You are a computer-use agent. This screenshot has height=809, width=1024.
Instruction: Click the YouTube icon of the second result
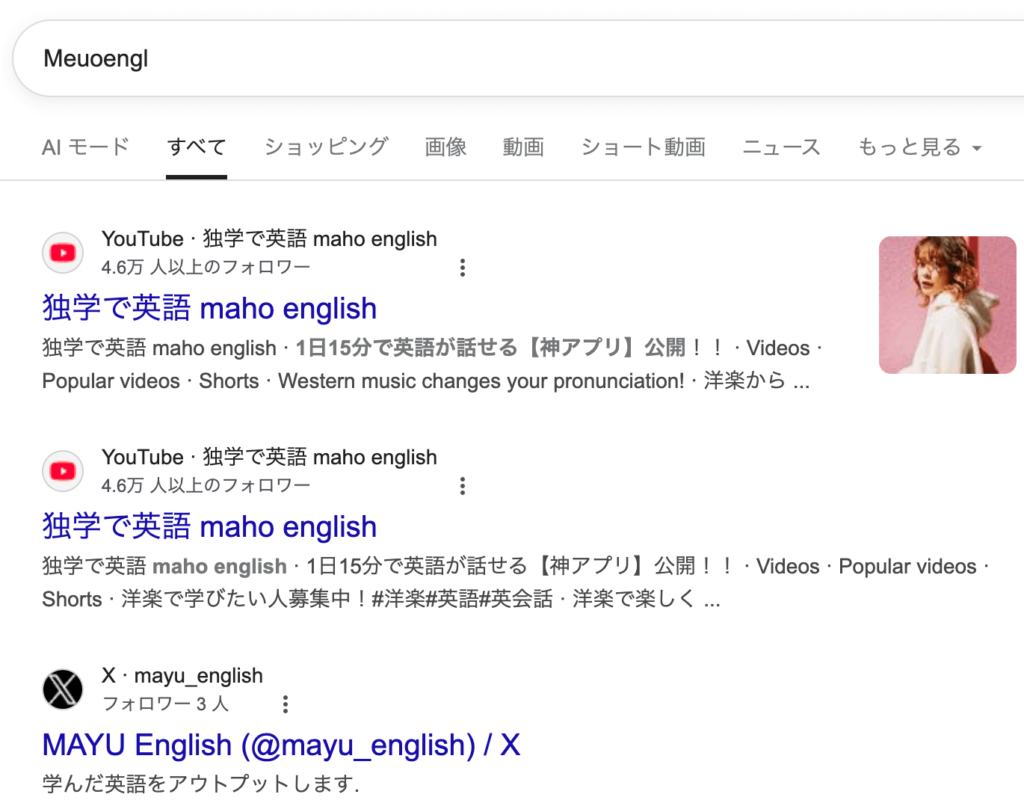click(63, 471)
